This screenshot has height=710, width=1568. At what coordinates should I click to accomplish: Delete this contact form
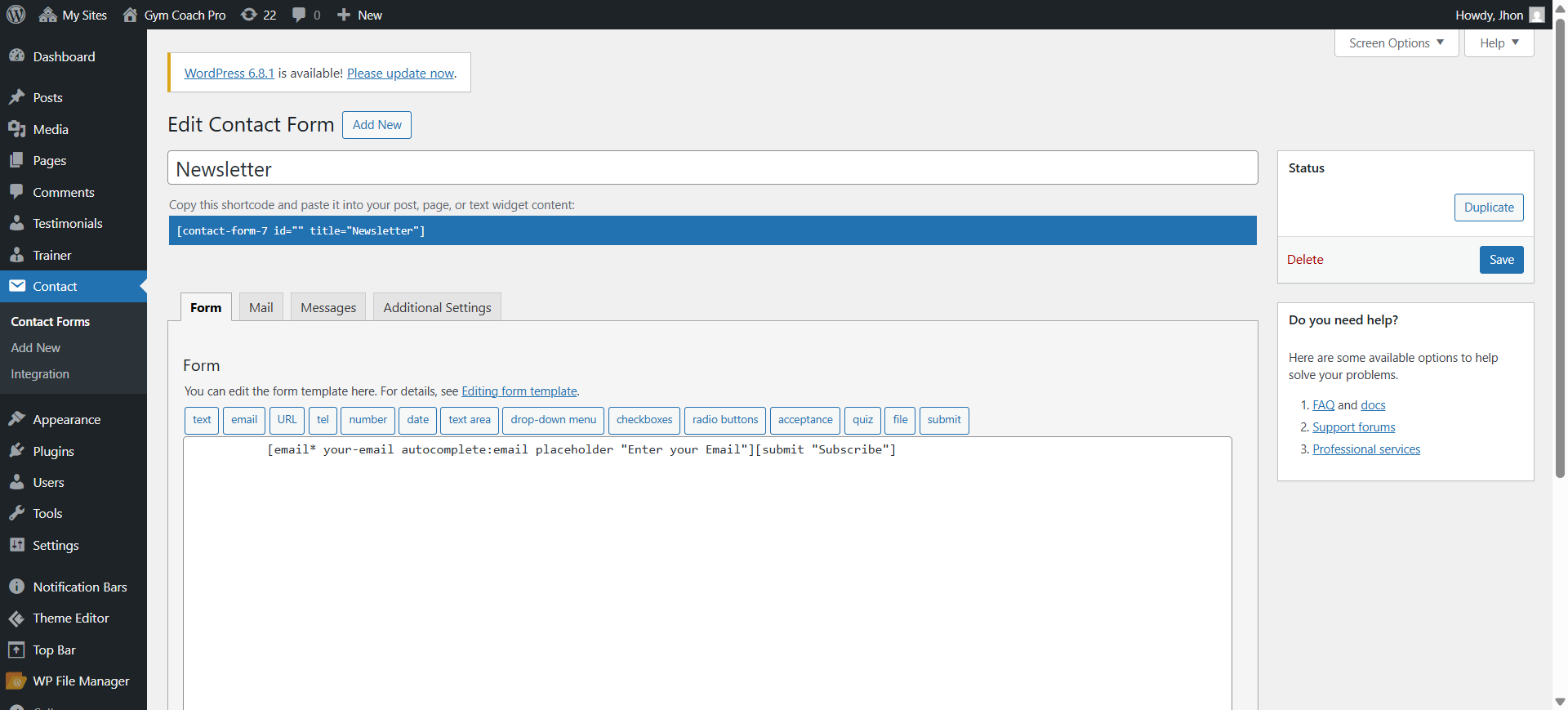click(x=1305, y=260)
